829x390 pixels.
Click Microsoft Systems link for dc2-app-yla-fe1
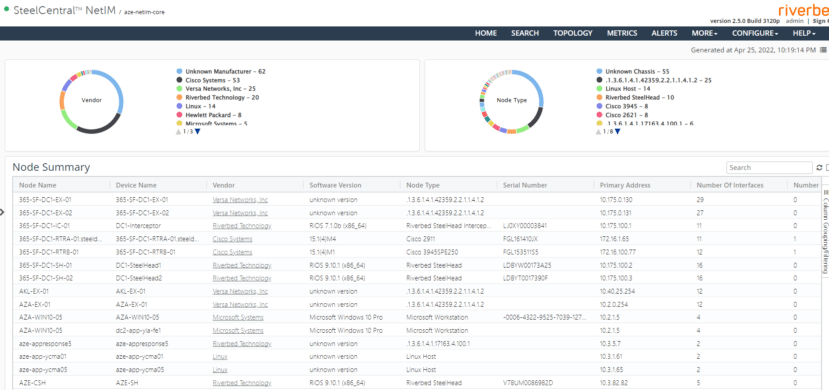(x=238, y=331)
